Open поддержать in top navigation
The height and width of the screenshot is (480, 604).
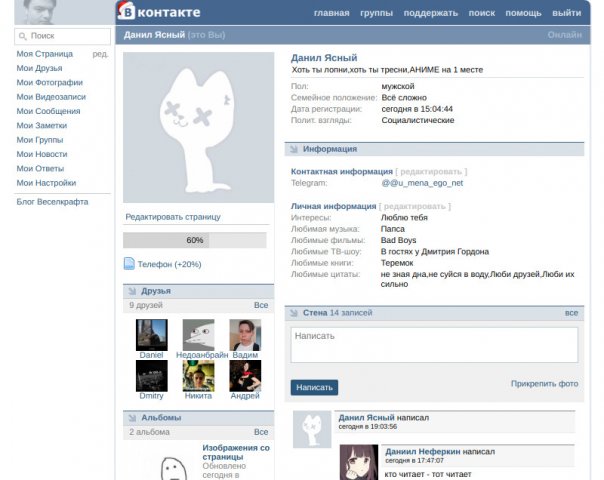pos(431,13)
